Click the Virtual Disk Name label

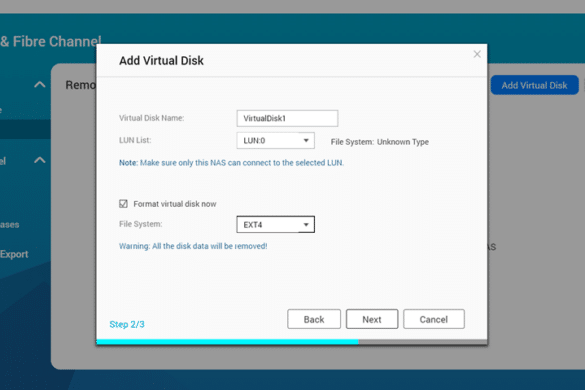(151, 118)
